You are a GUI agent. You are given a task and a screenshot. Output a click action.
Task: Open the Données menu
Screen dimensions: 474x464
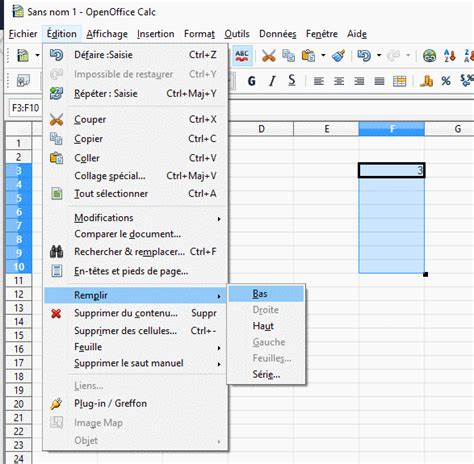(x=278, y=34)
